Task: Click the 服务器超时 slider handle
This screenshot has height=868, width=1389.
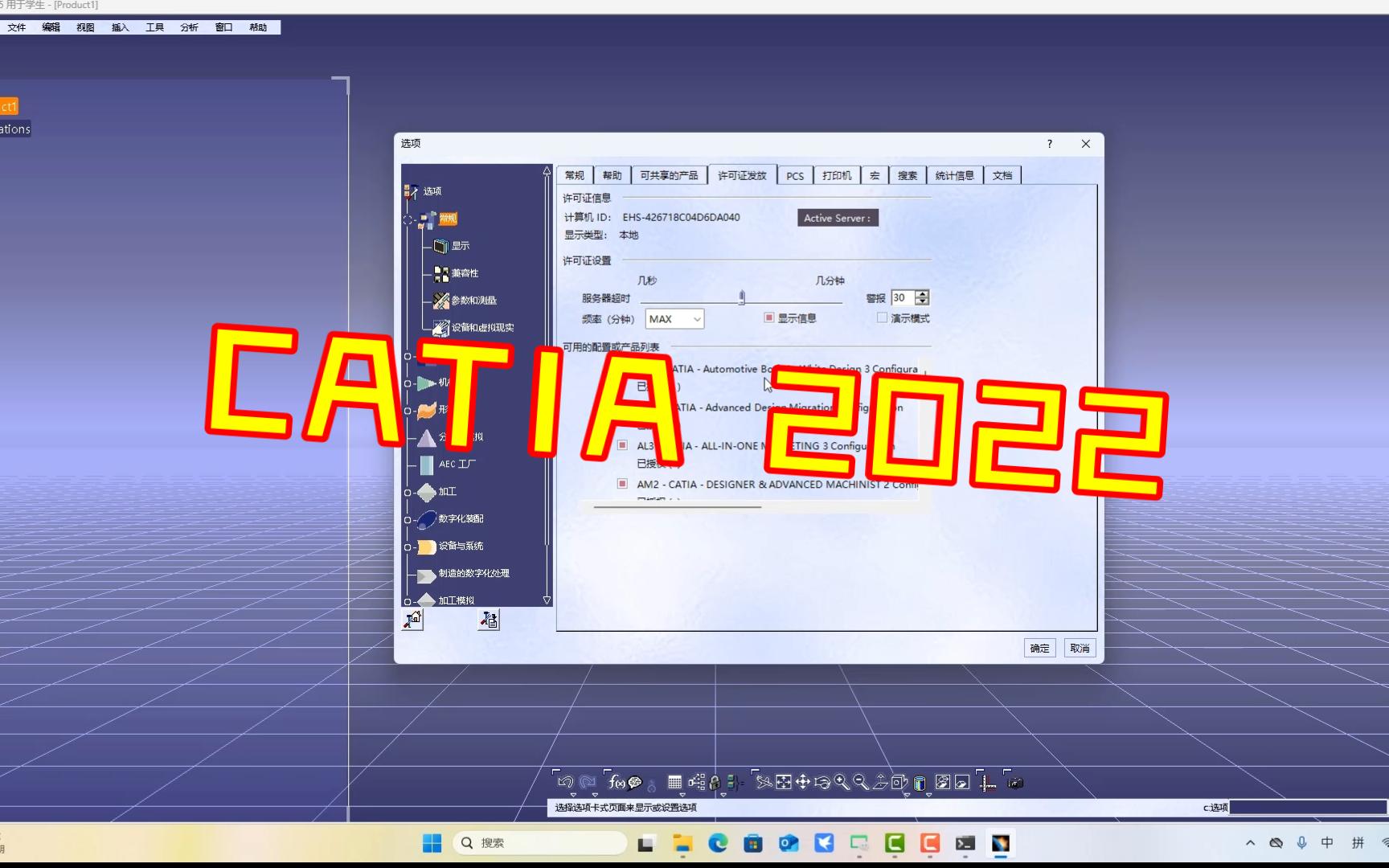Action: [742, 297]
